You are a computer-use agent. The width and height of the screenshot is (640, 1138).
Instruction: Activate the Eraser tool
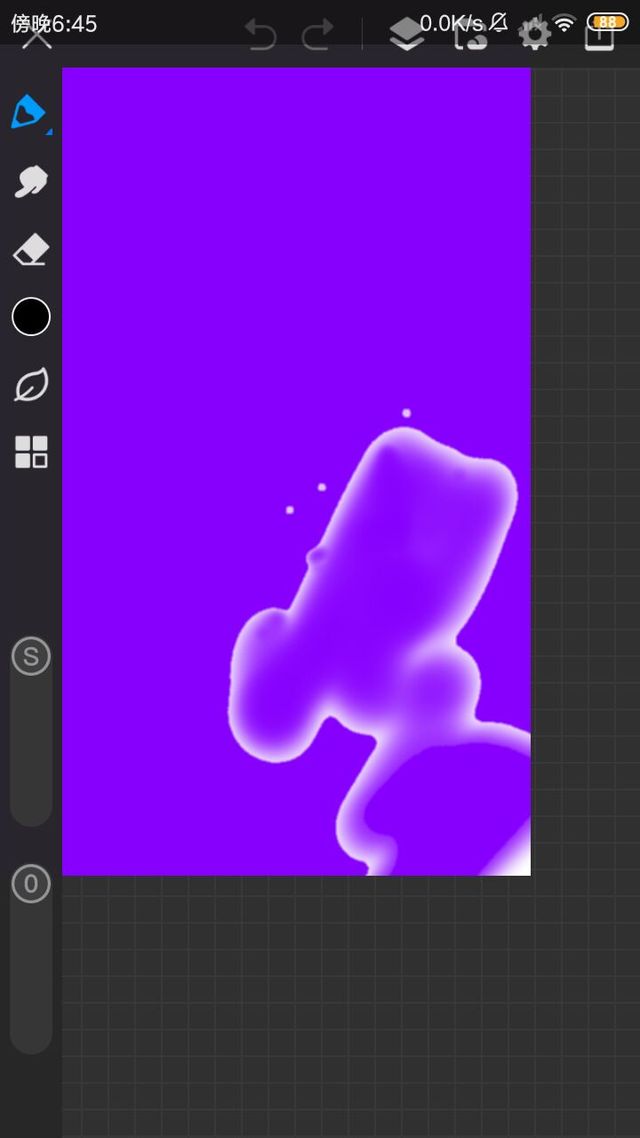click(31, 250)
